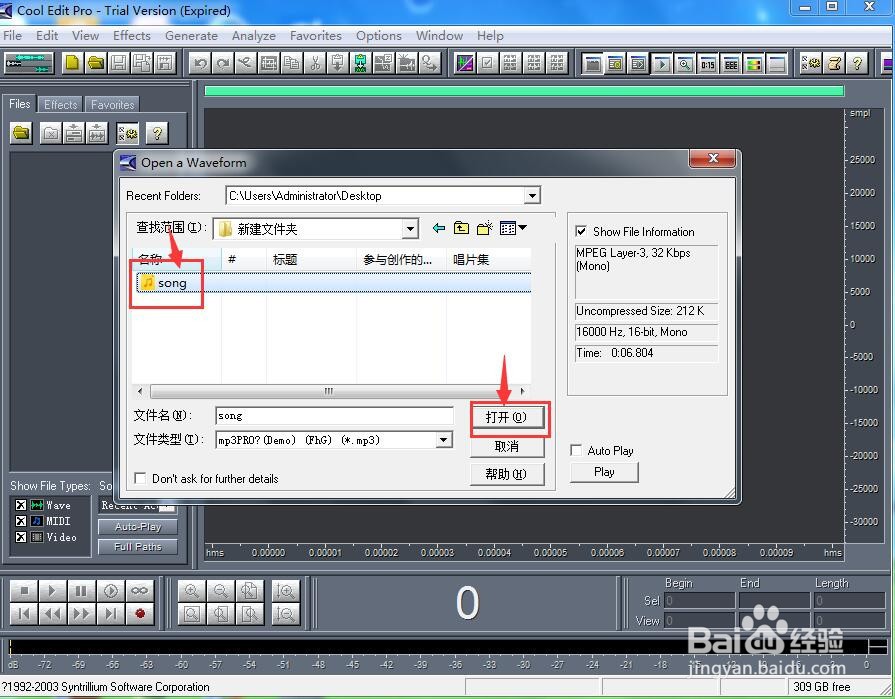Click the Play Looped infinity button
This screenshot has width=895, height=699.
click(x=139, y=591)
